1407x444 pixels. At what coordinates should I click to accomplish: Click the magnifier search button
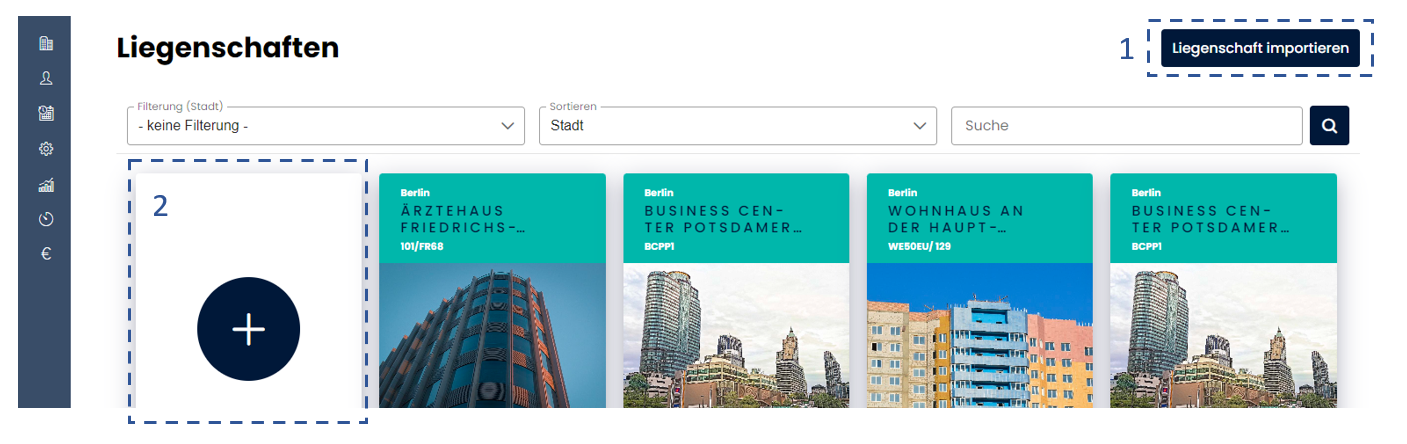click(x=1329, y=126)
